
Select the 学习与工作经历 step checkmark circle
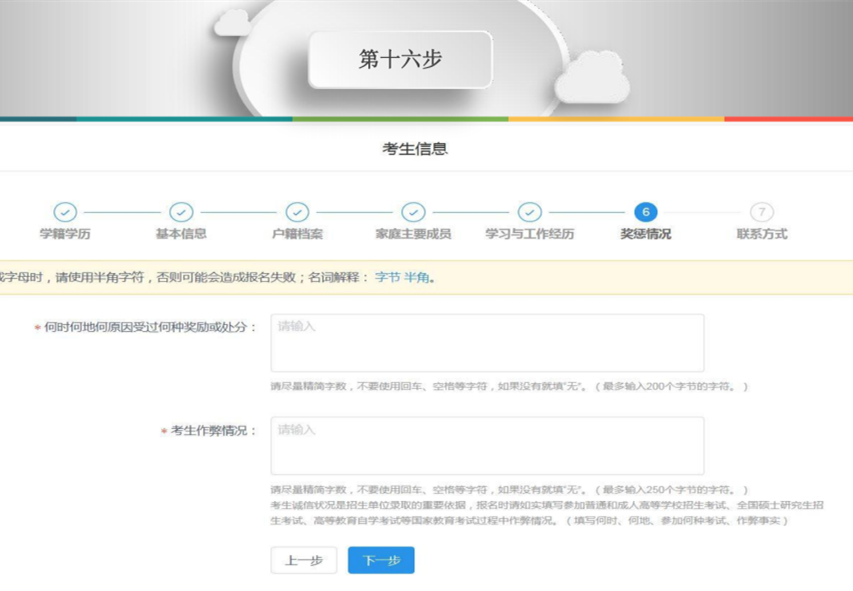[x=530, y=212]
